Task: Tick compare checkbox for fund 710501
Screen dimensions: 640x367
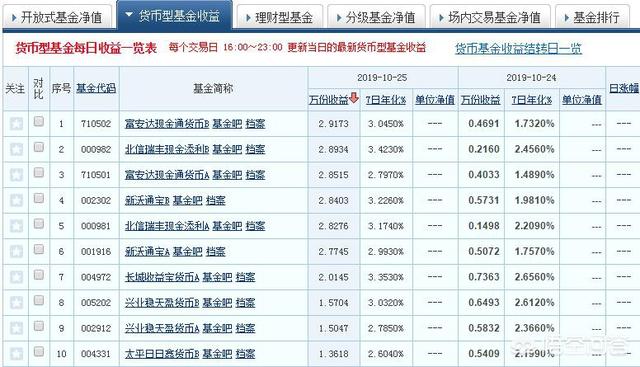Action: (39, 172)
